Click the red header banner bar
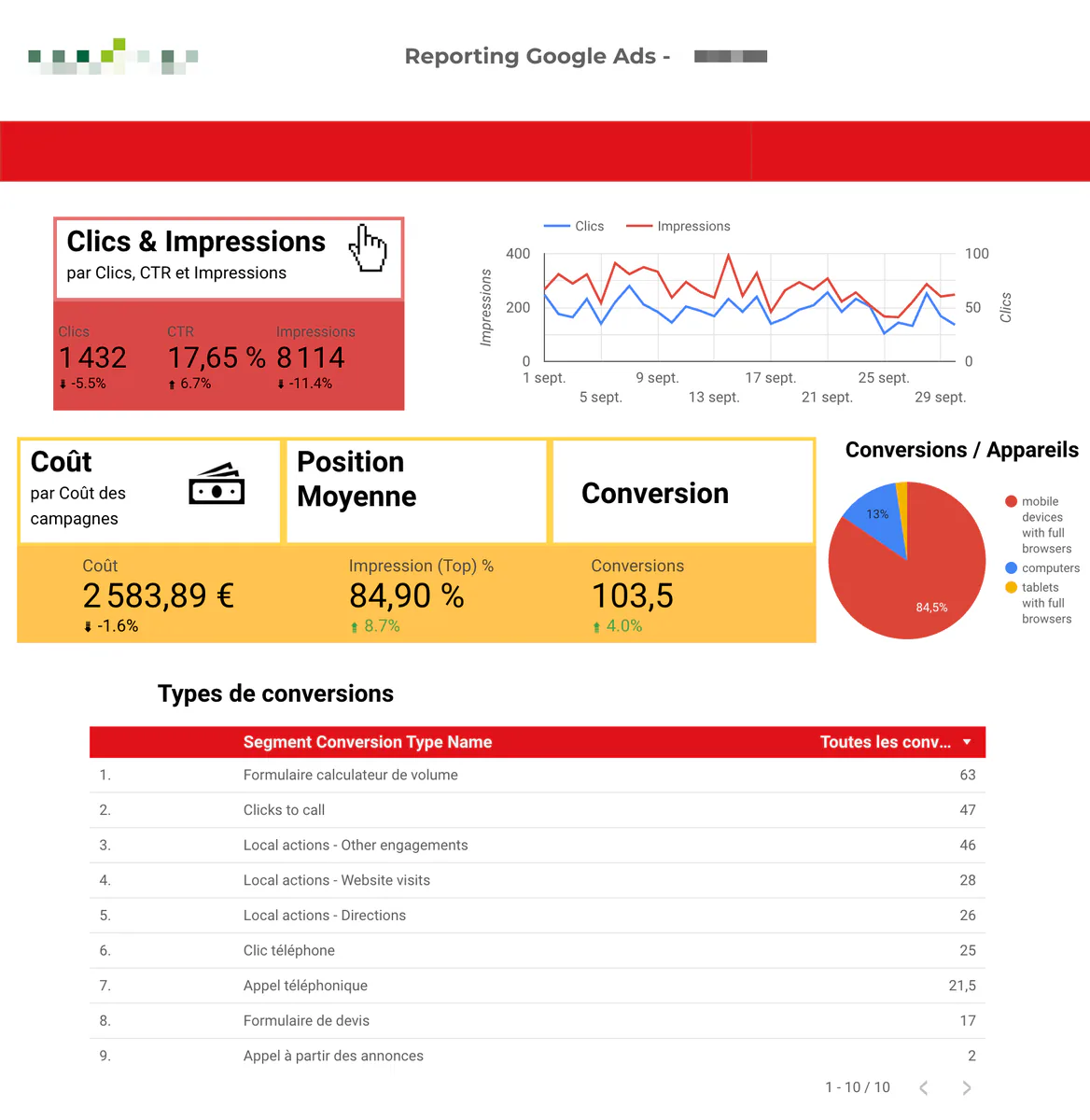 pos(545,151)
